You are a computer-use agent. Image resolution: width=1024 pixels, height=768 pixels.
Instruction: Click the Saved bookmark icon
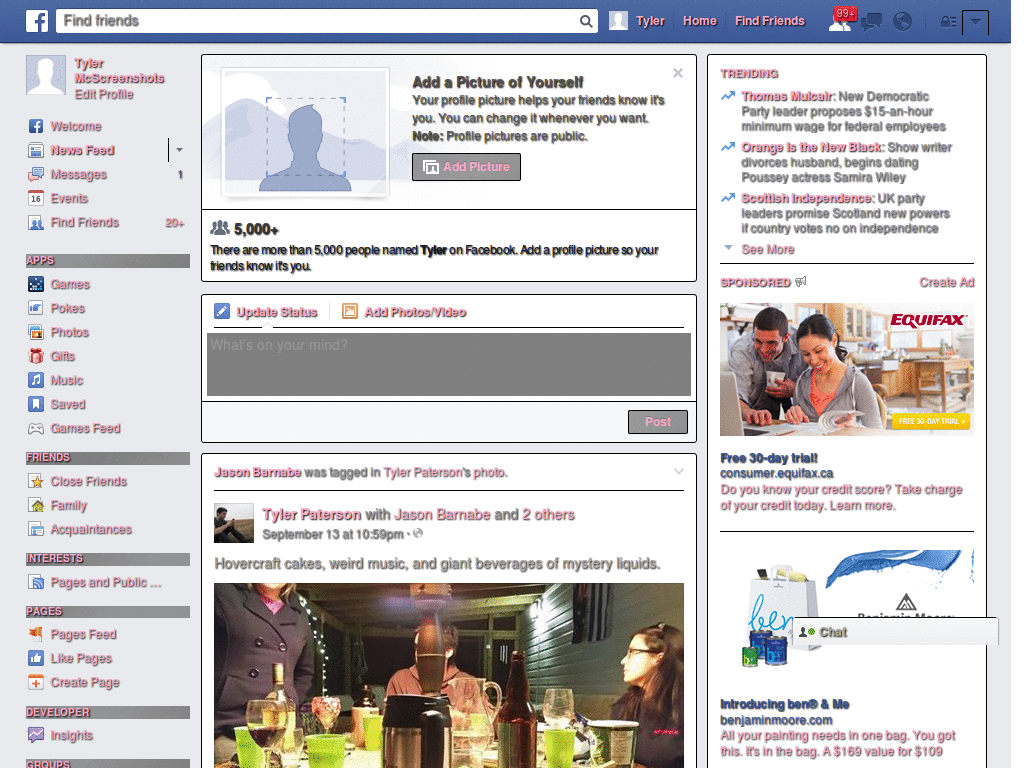coord(36,404)
